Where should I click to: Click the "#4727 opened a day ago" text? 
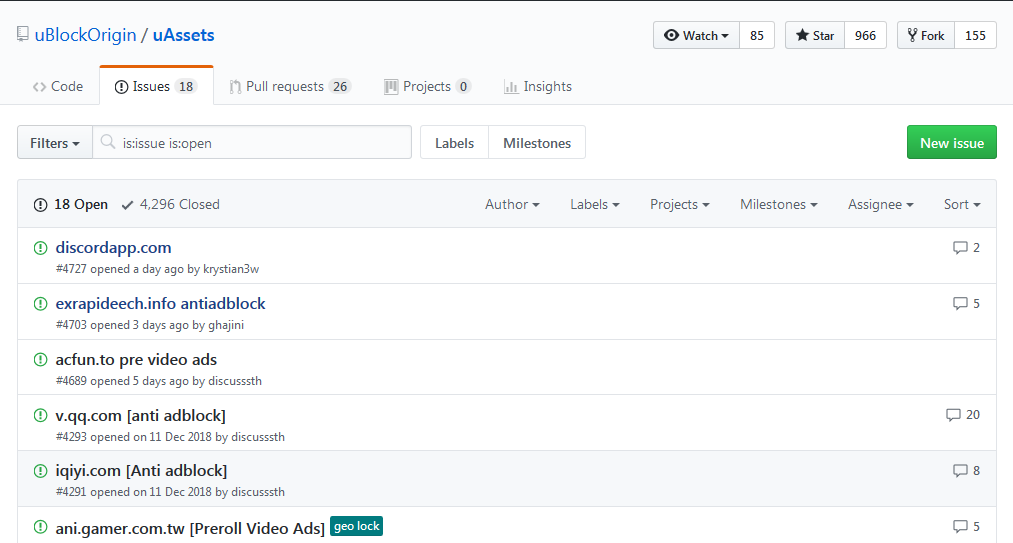pos(120,269)
